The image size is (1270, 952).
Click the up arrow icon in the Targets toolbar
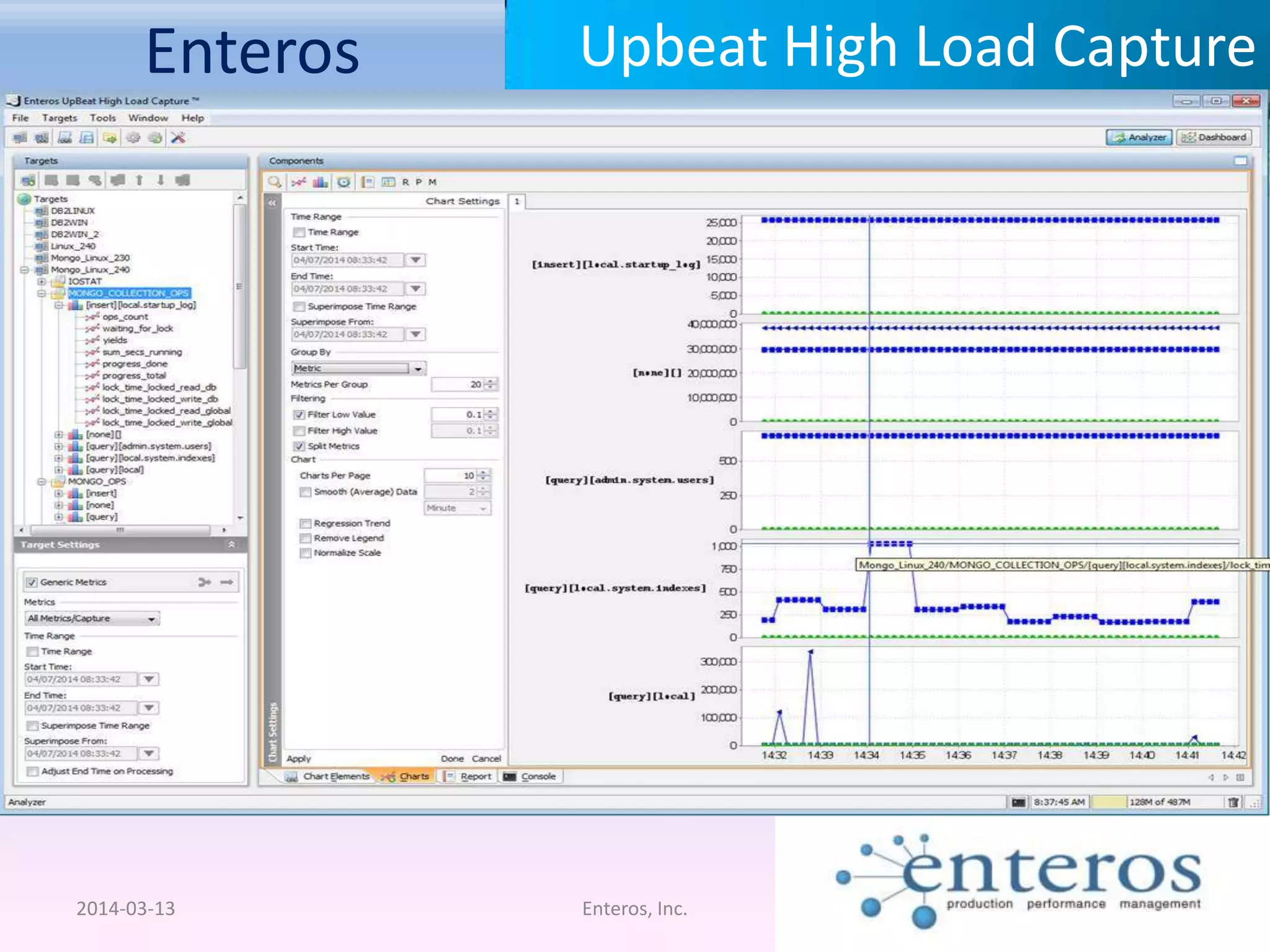coord(140,180)
